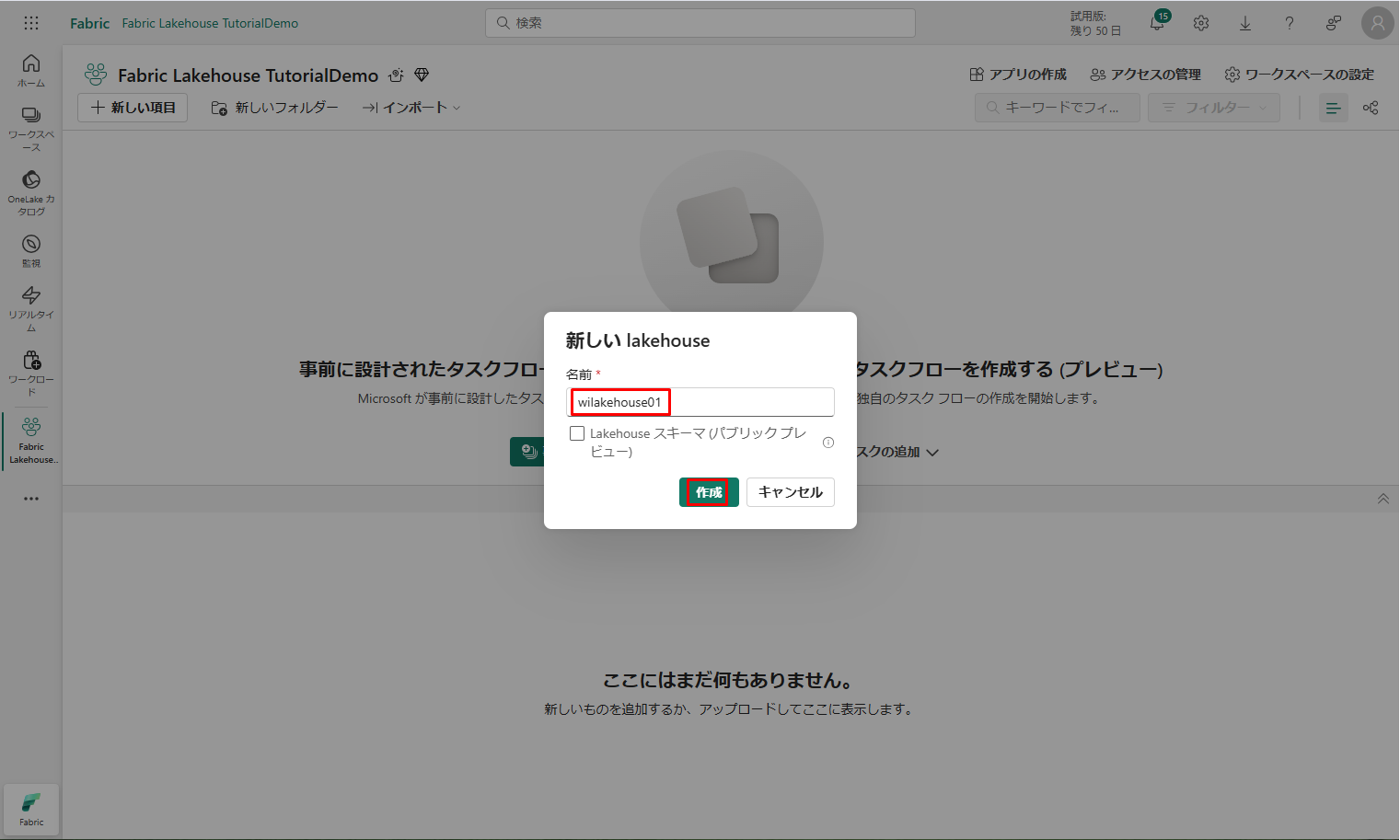Collapse the task flow pane chevrons
1400x840 pixels.
(1383, 499)
